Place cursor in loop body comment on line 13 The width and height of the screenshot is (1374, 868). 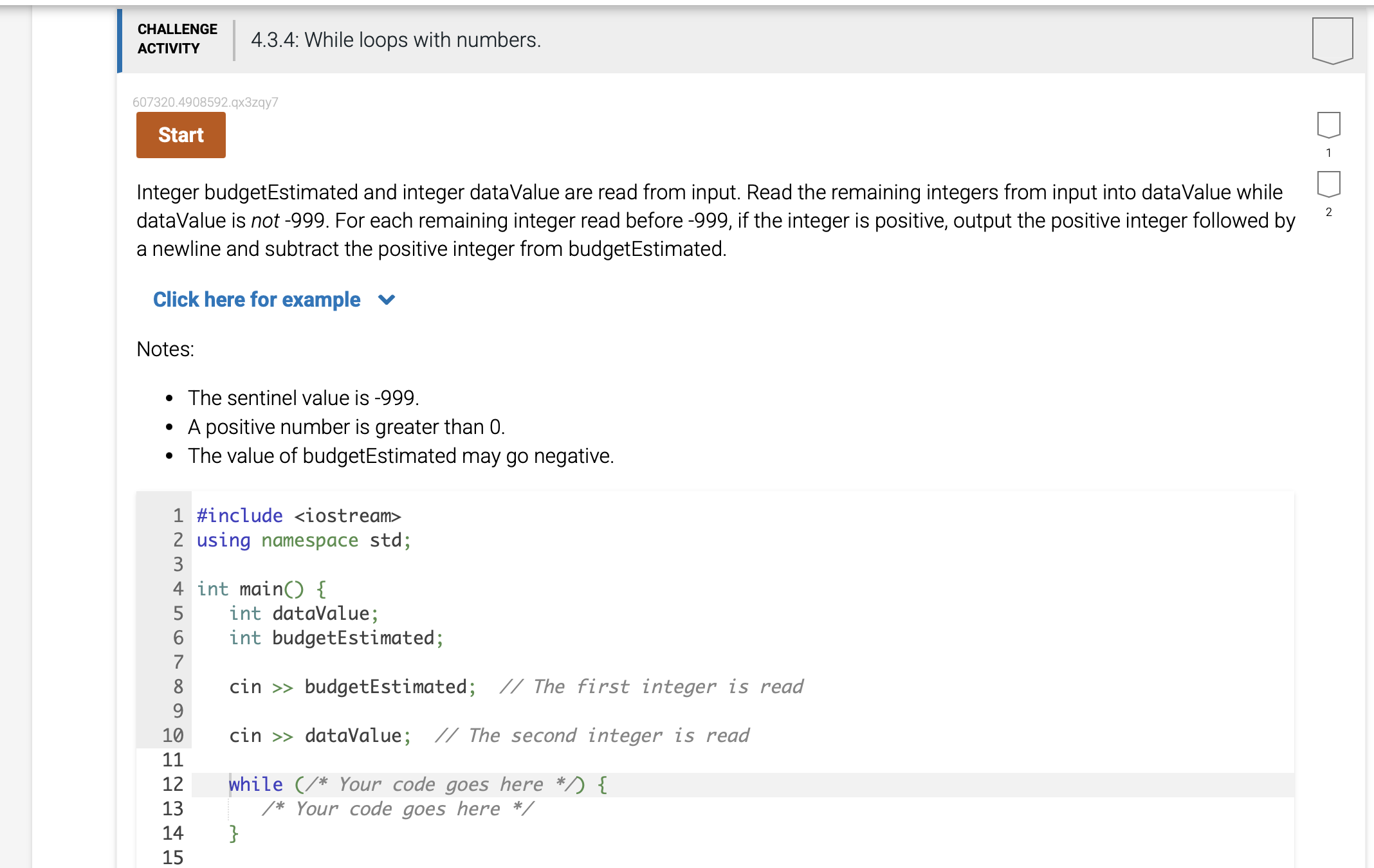pos(398,809)
